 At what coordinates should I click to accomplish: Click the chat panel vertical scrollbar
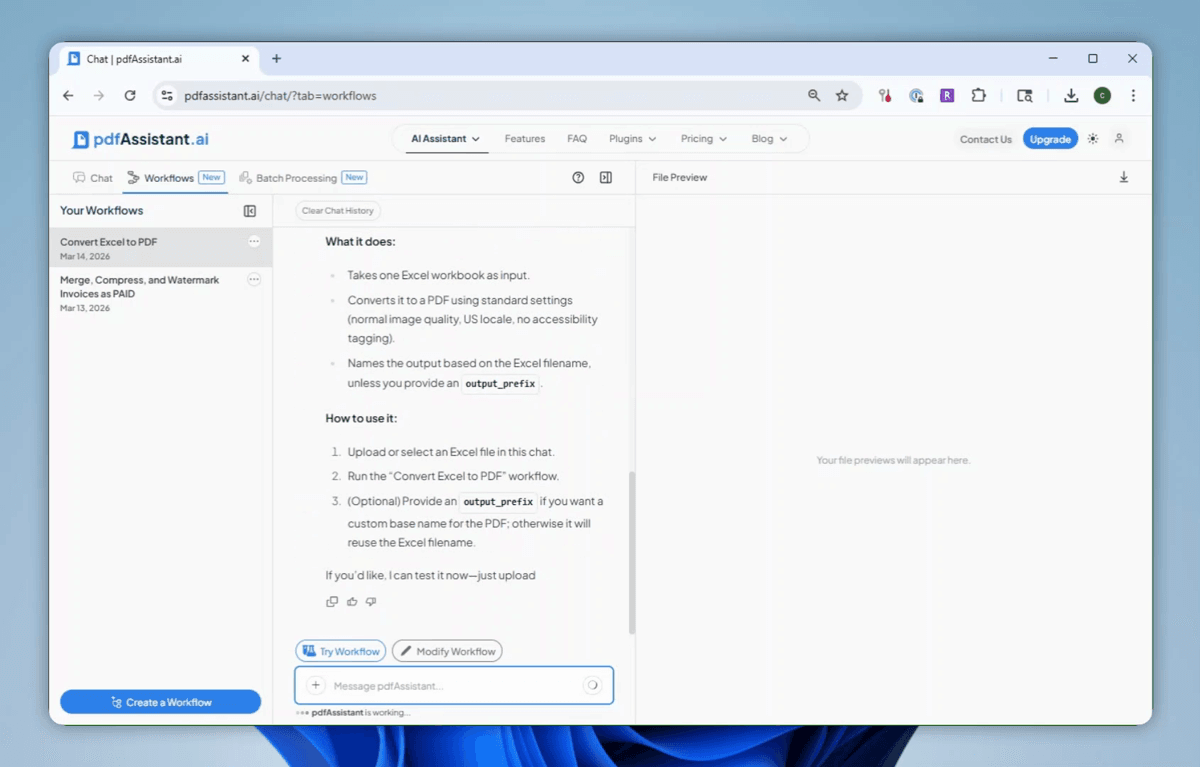631,552
